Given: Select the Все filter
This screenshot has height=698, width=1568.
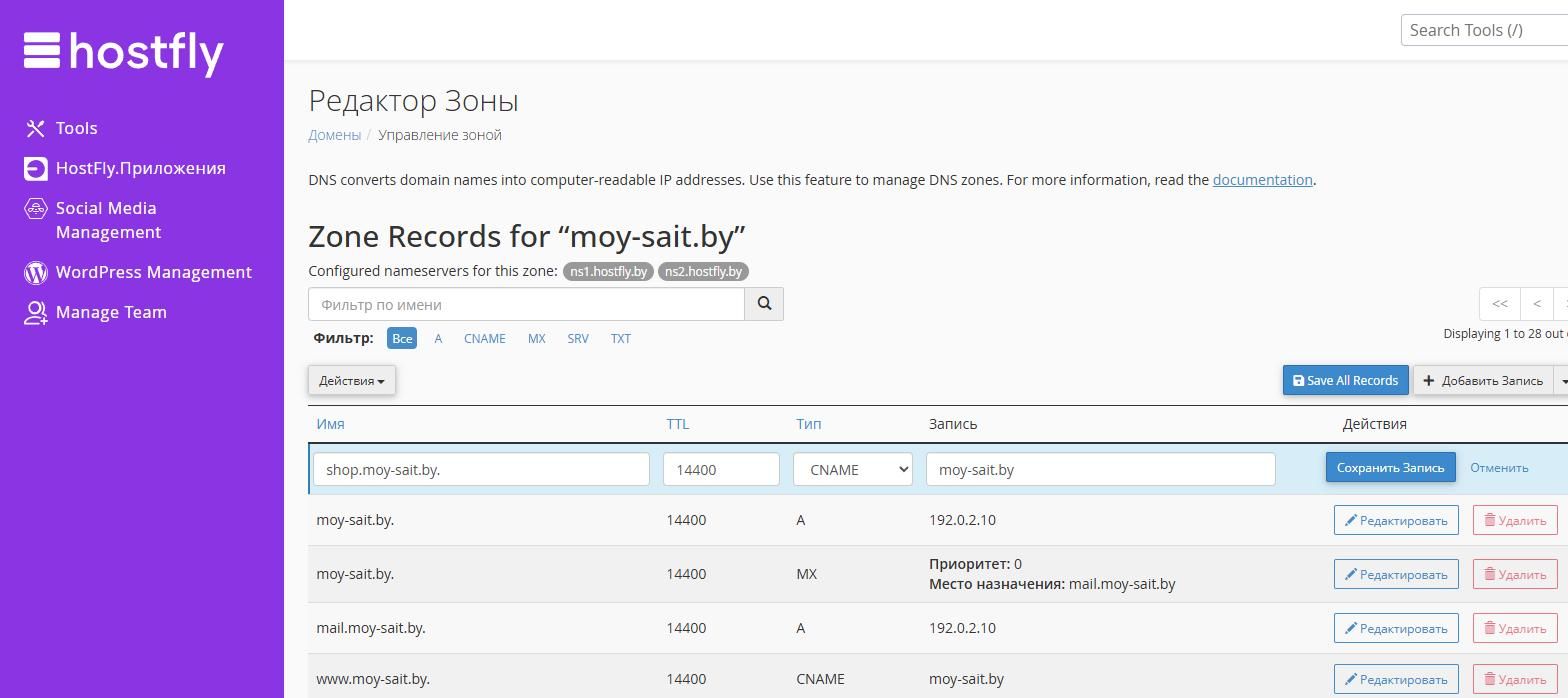Looking at the screenshot, I should (402, 338).
